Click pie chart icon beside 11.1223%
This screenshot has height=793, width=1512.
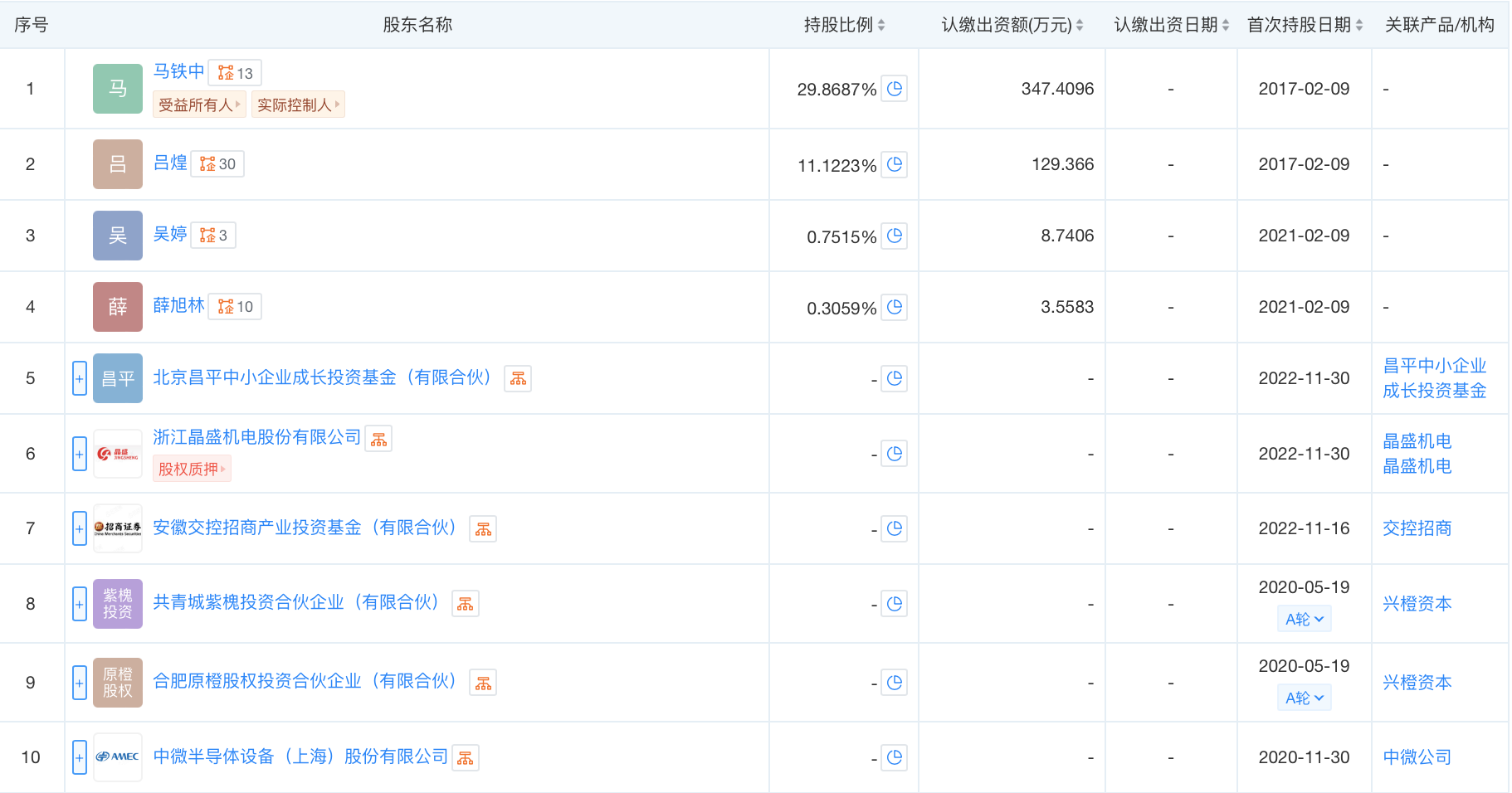click(x=895, y=164)
